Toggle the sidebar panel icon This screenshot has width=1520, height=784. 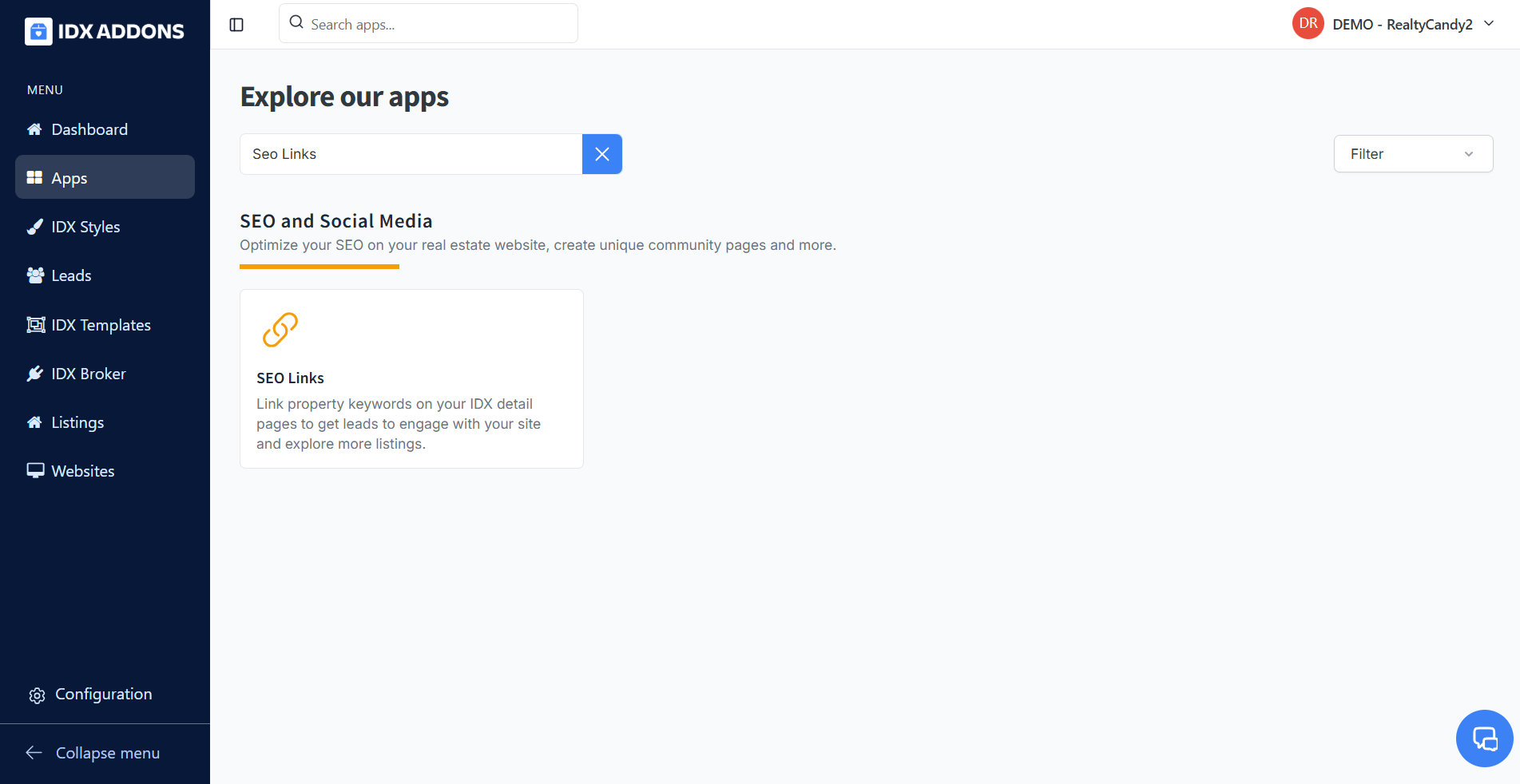[x=236, y=25]
